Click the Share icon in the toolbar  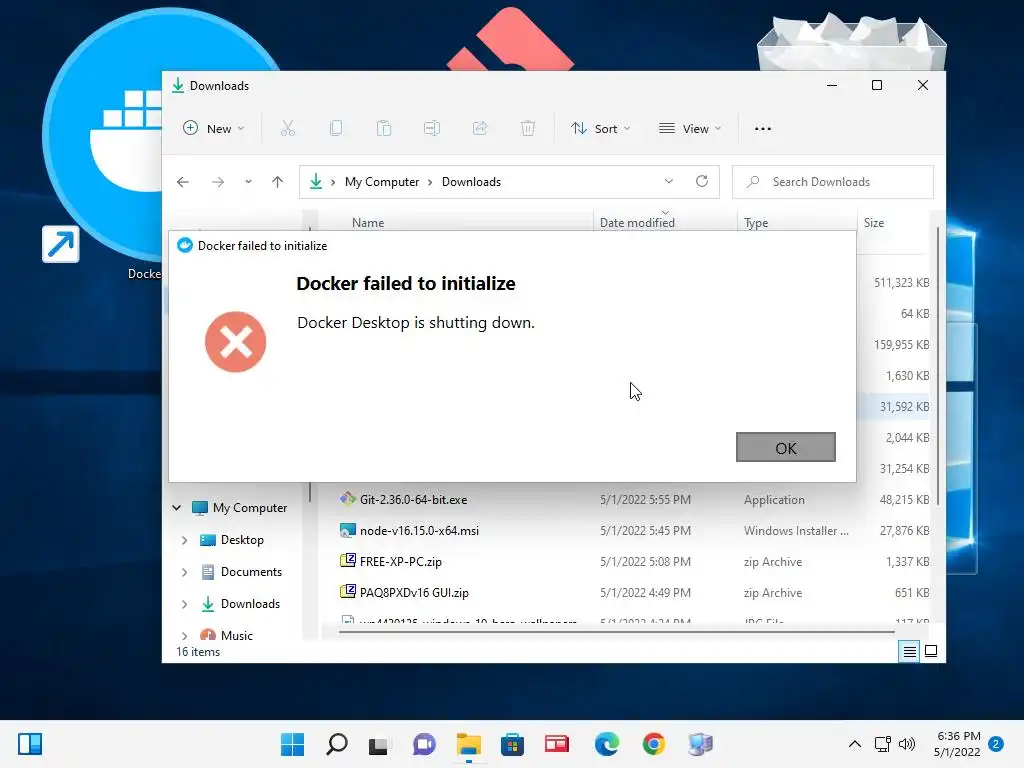click(x=480, y=129)
